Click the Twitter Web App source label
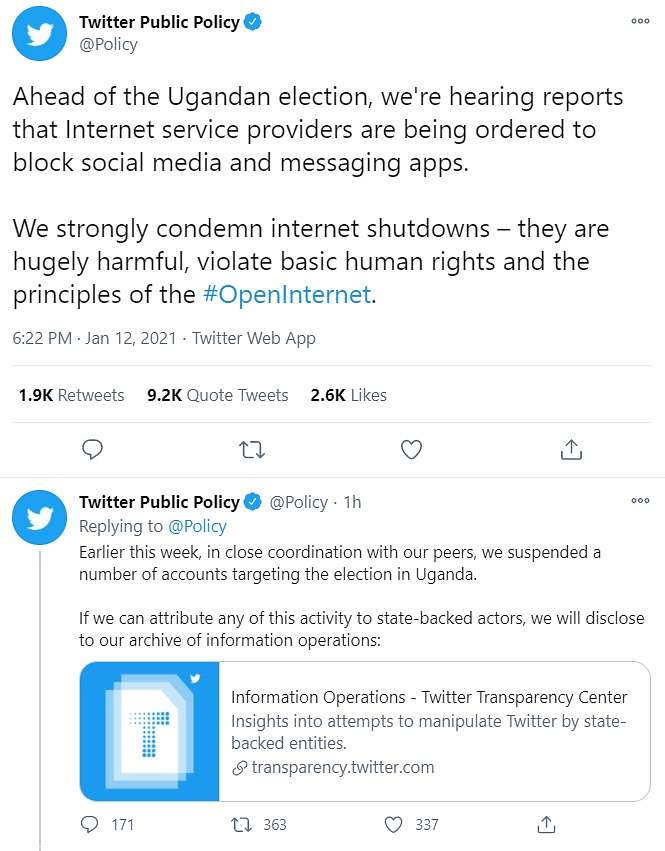This screenshot has height=851, width=665. (x=254, y=338)
